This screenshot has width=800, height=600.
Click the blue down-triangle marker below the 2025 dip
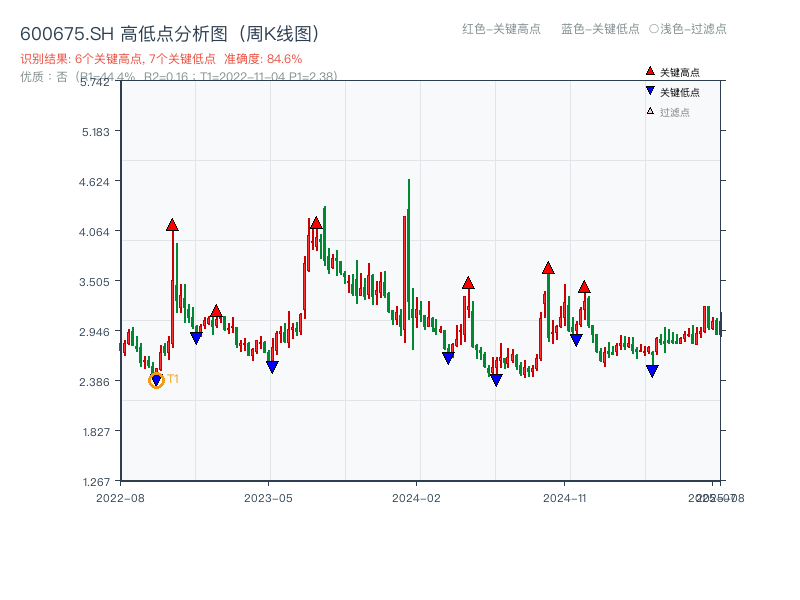point(651,369)
